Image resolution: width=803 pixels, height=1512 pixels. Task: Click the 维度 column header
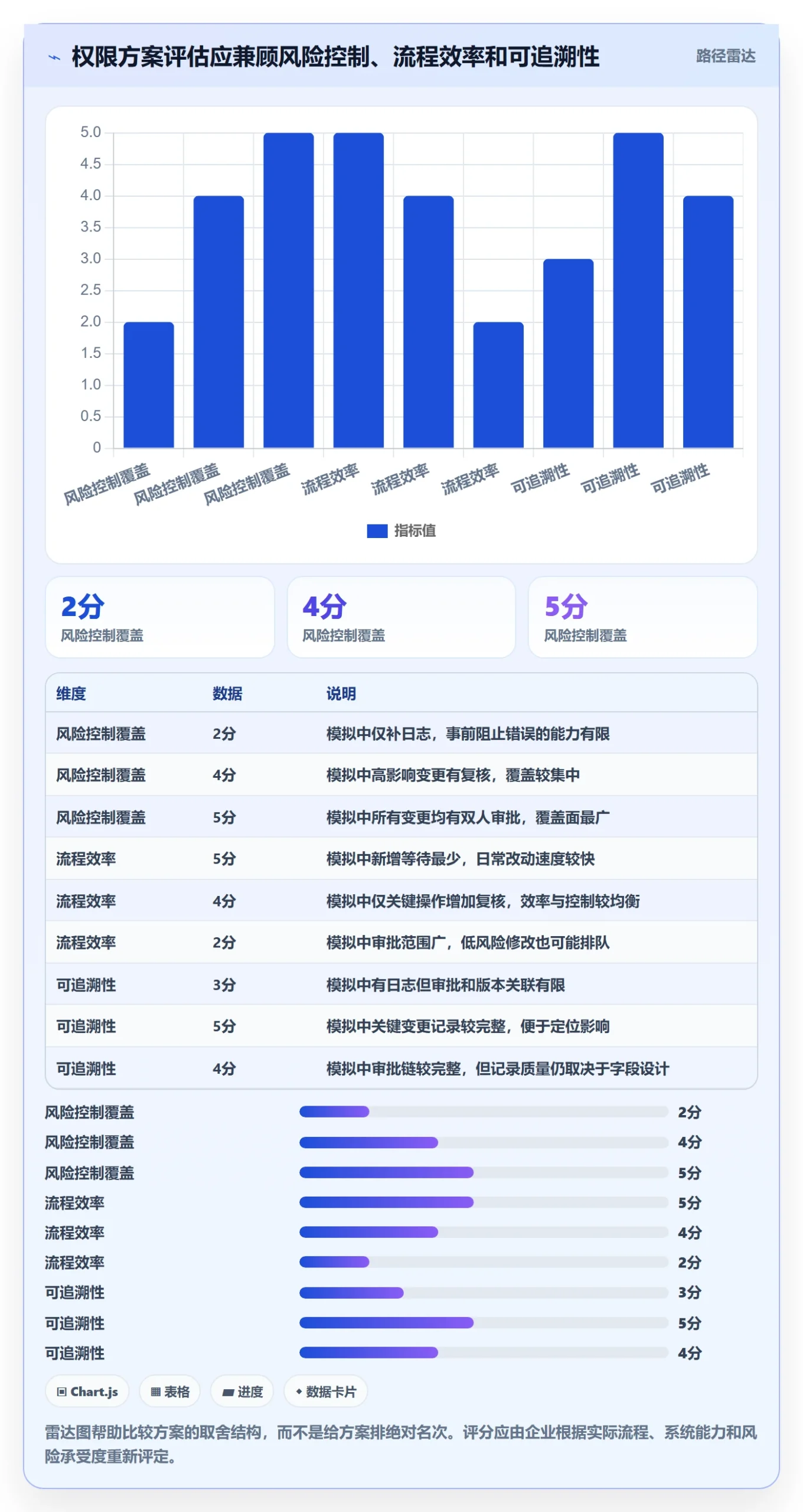71,693
